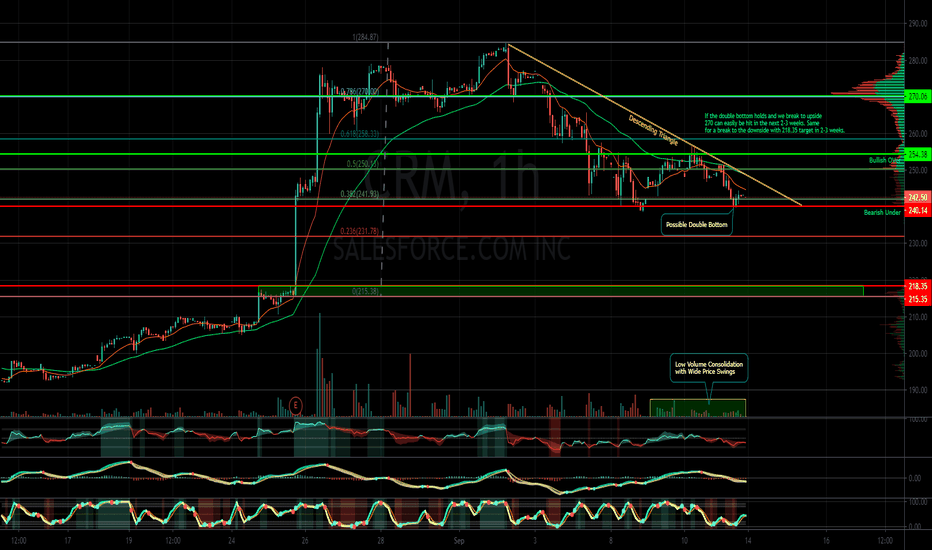Click the 260.00 price axis label
The width and height of the screenshot is (932, 550).
coord(918,134)
